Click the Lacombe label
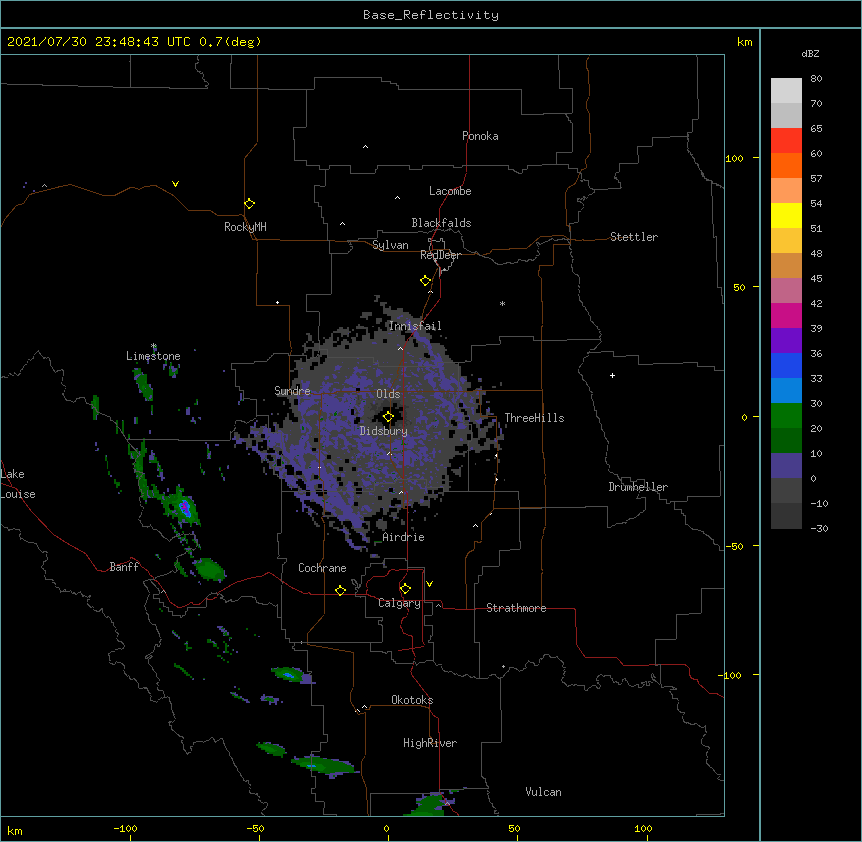The image size is (862, 842). tap(450, 191)
